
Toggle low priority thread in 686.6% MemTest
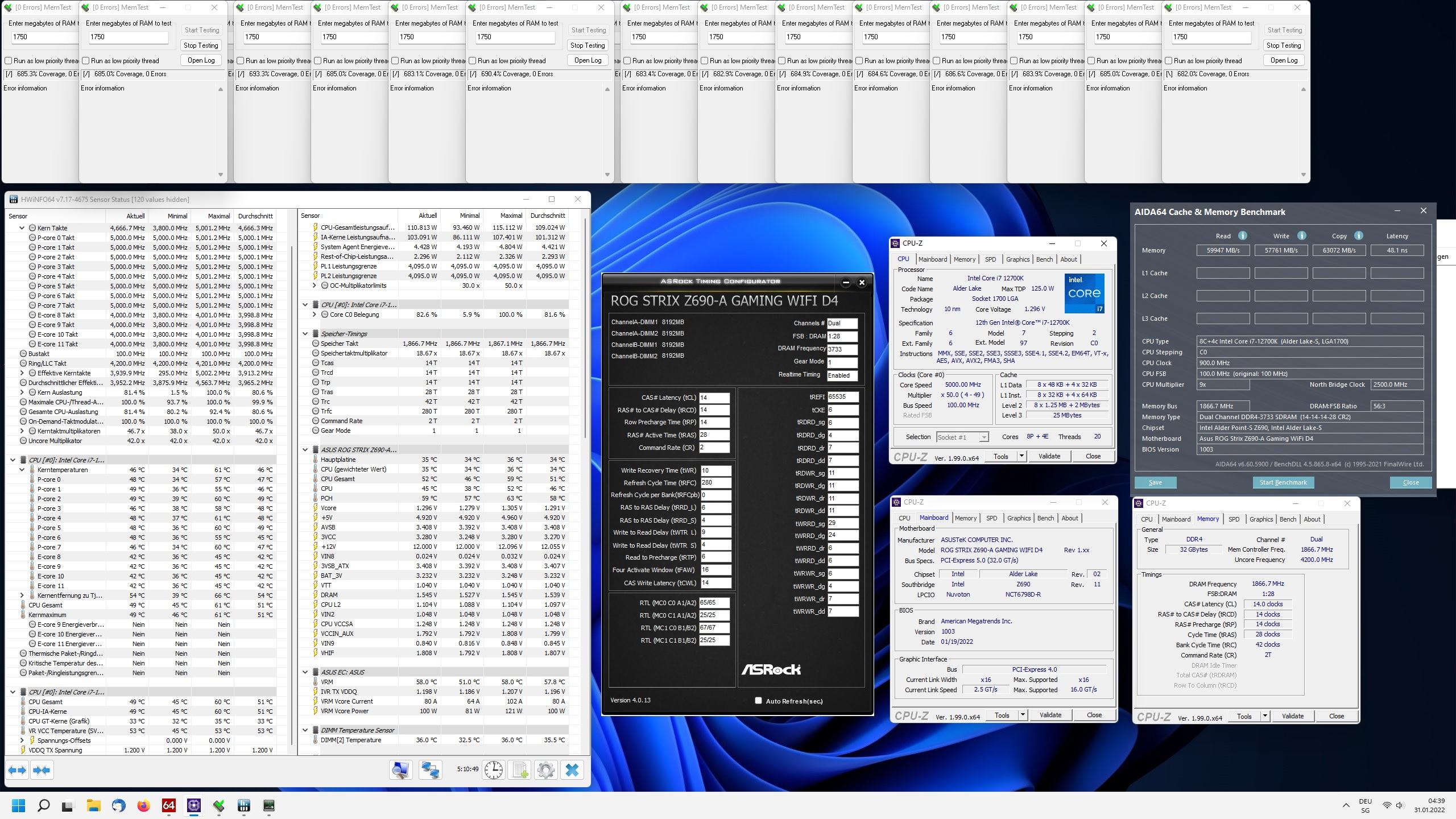pos(937,61)
